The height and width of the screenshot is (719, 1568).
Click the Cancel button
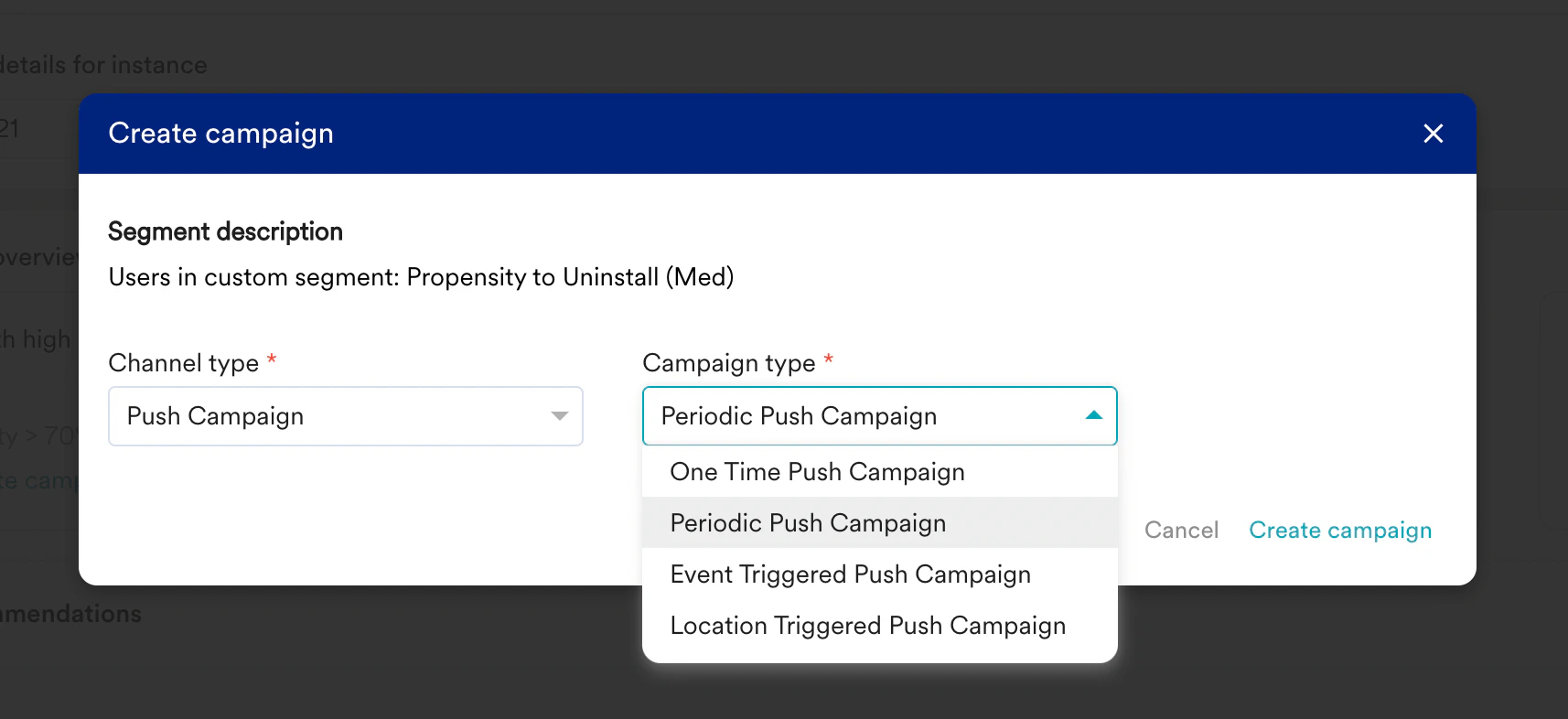click(x=1181, y=530)
